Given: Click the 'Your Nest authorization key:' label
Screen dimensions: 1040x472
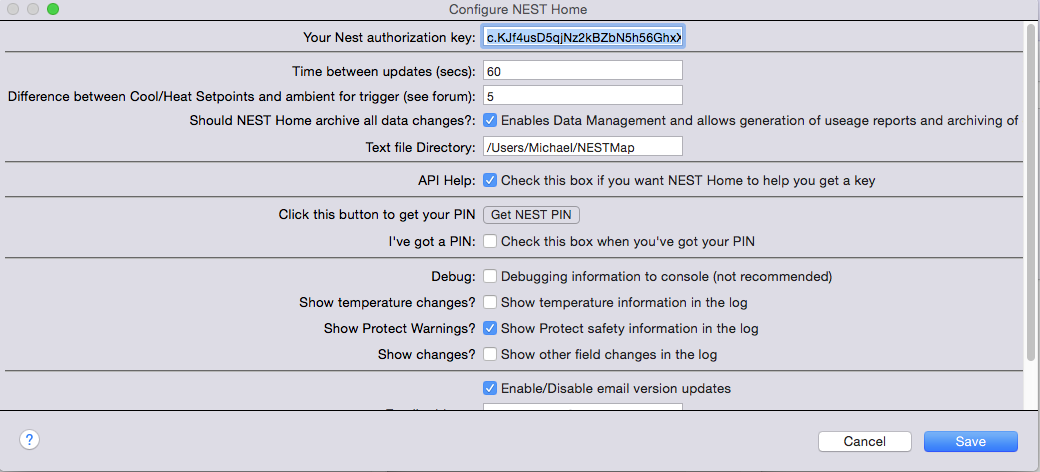Looking at the screenshot, I should [x=389, y=38].
